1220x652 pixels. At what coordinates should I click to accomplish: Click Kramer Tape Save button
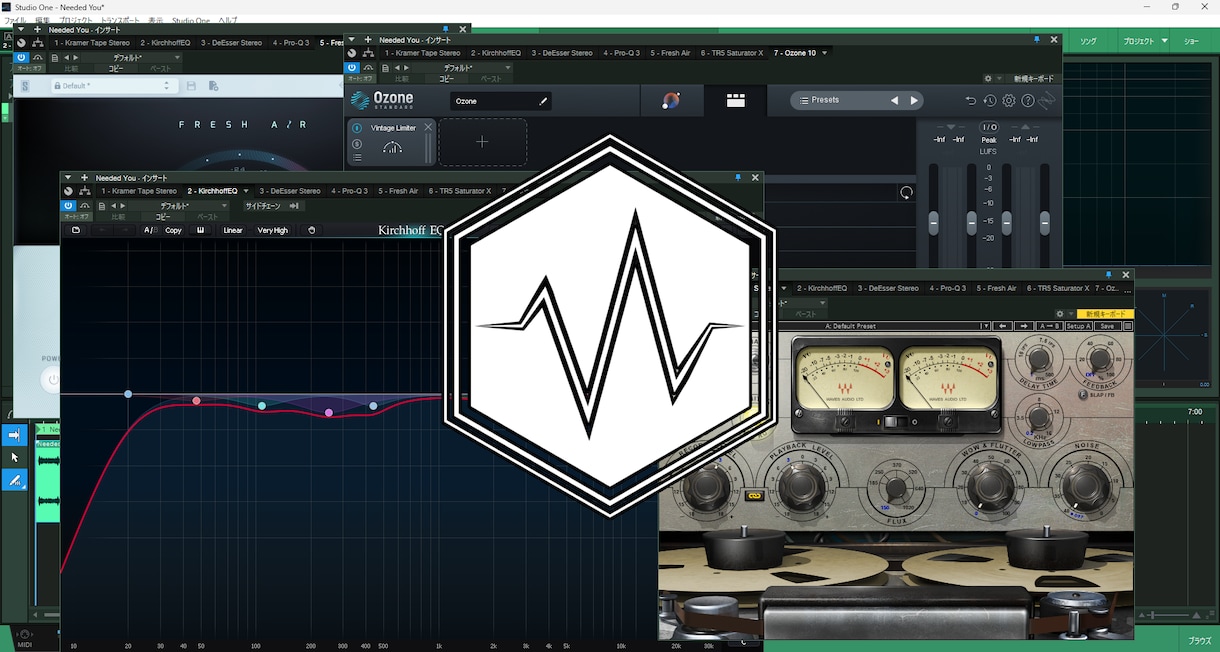1107,326
